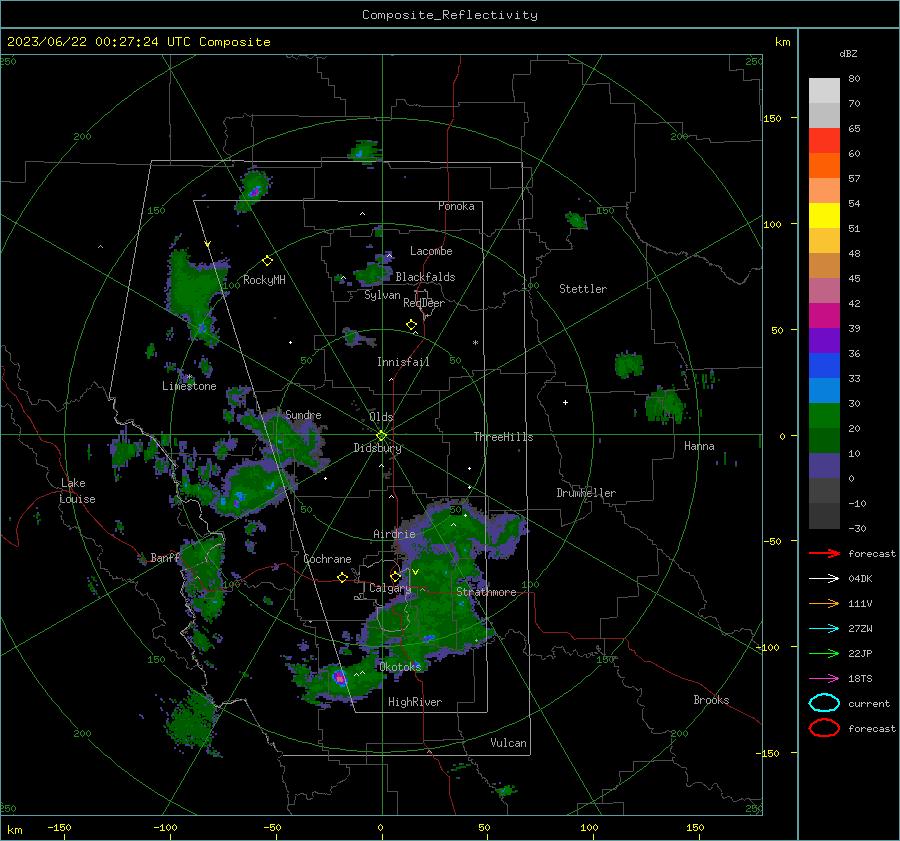Click the Cochrane town label
This screenshot has height=841, width=900.
(x=327, y=559)
